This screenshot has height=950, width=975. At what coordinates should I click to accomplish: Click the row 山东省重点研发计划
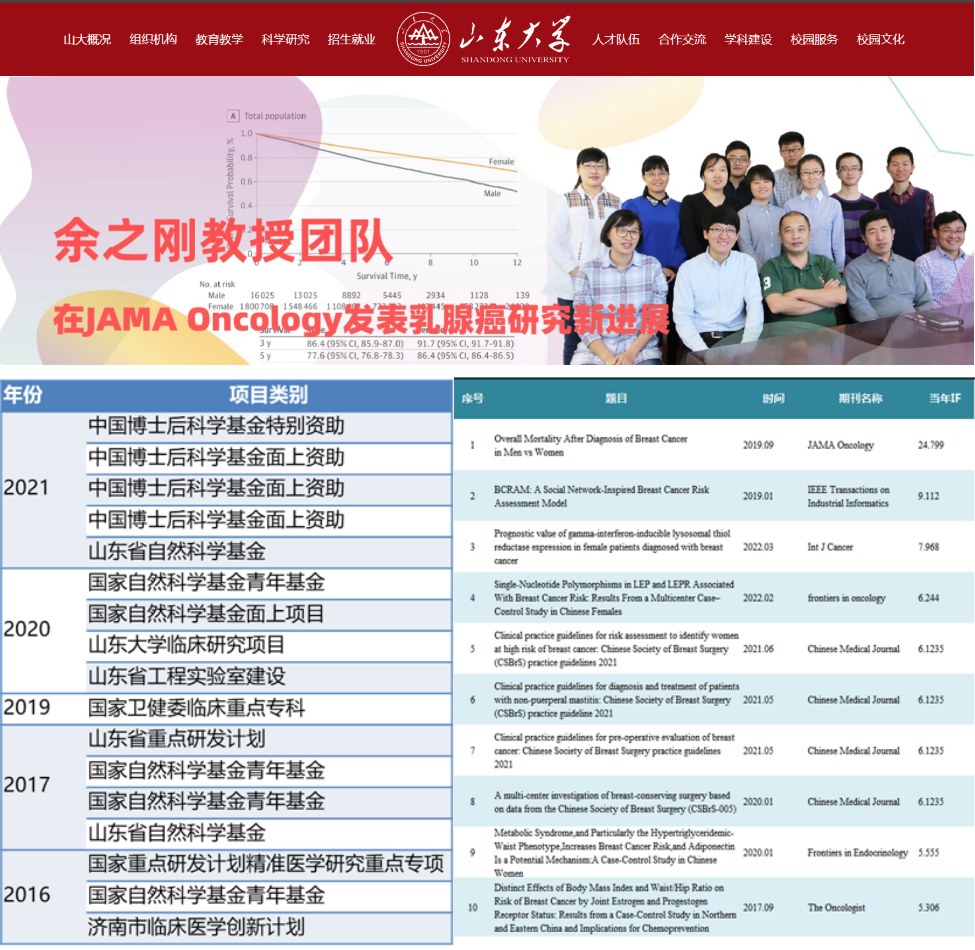pos(269,739)
